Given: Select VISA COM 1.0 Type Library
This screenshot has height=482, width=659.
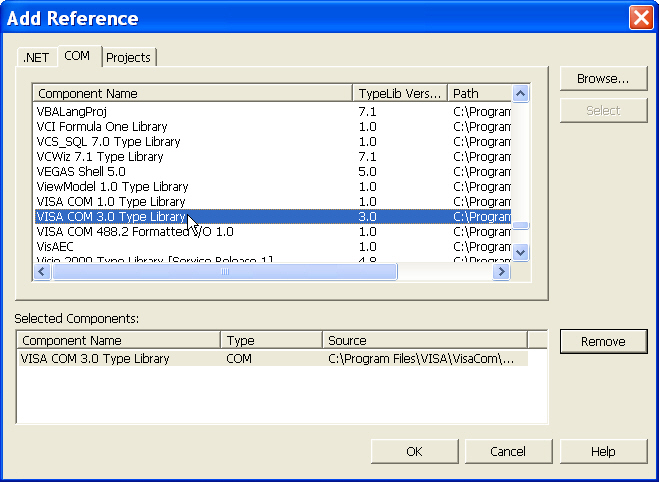Looking at the screenshot, I should click(x=273, y=202).
